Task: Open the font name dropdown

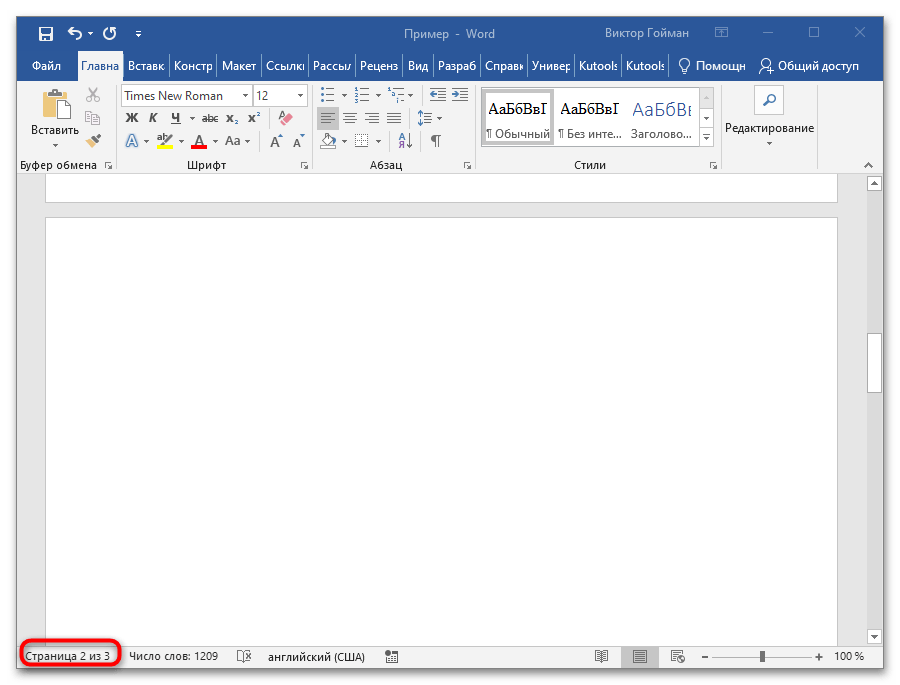Action: pyautogui.click(x=245, y=96)
